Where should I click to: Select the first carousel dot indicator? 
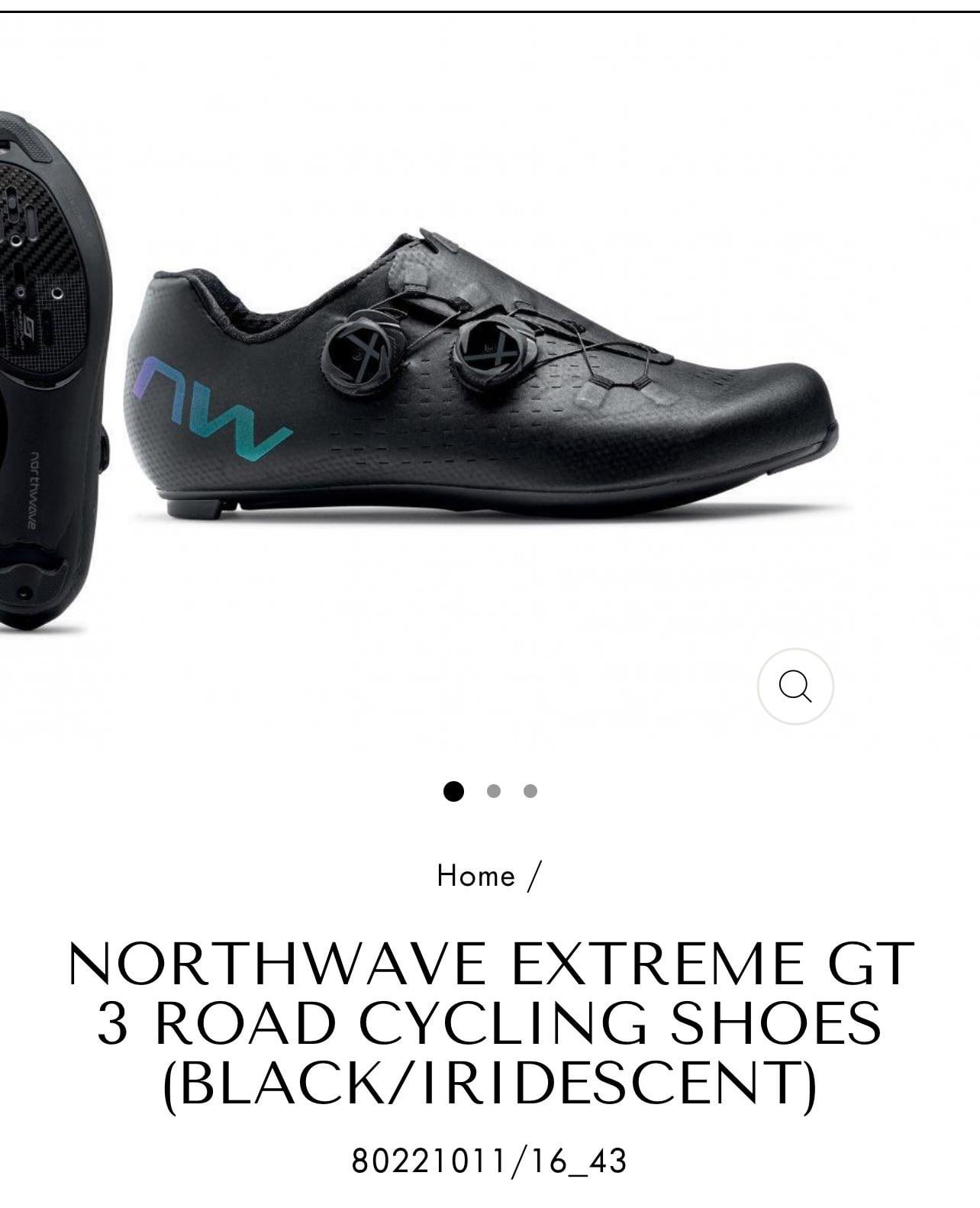tap(453, 791)
